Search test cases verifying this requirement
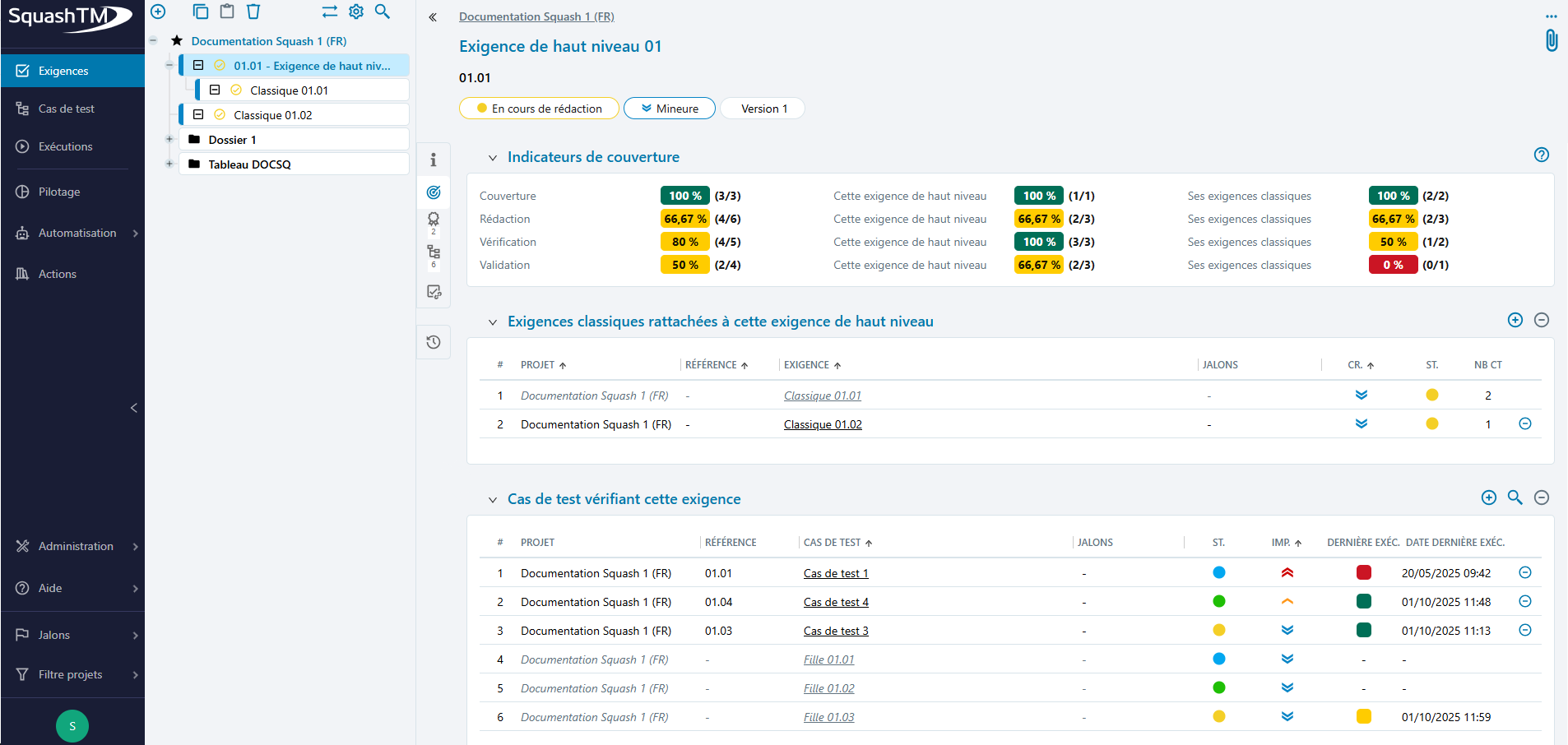Image resolution: width=1568 pixels, height=745 pixels. [x=1515, y=497]
